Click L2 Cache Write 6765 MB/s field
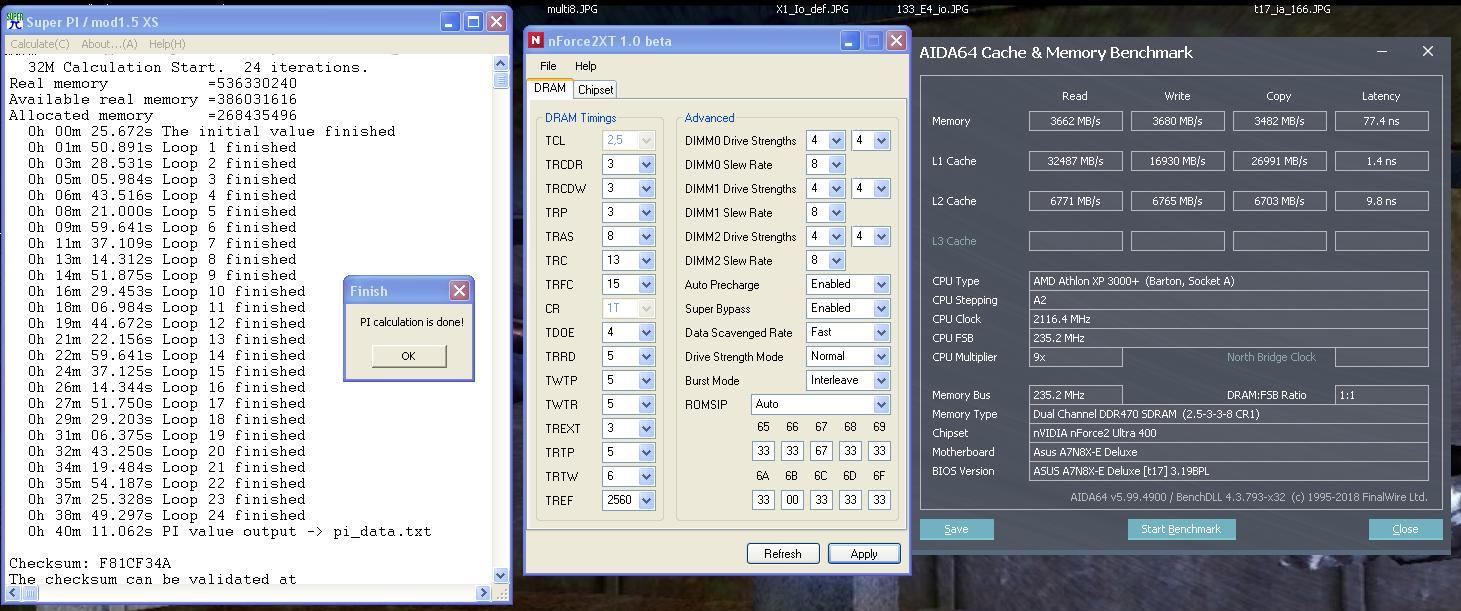The width and height of the screenshot is (1461, 611). [x=1177, y=201]
